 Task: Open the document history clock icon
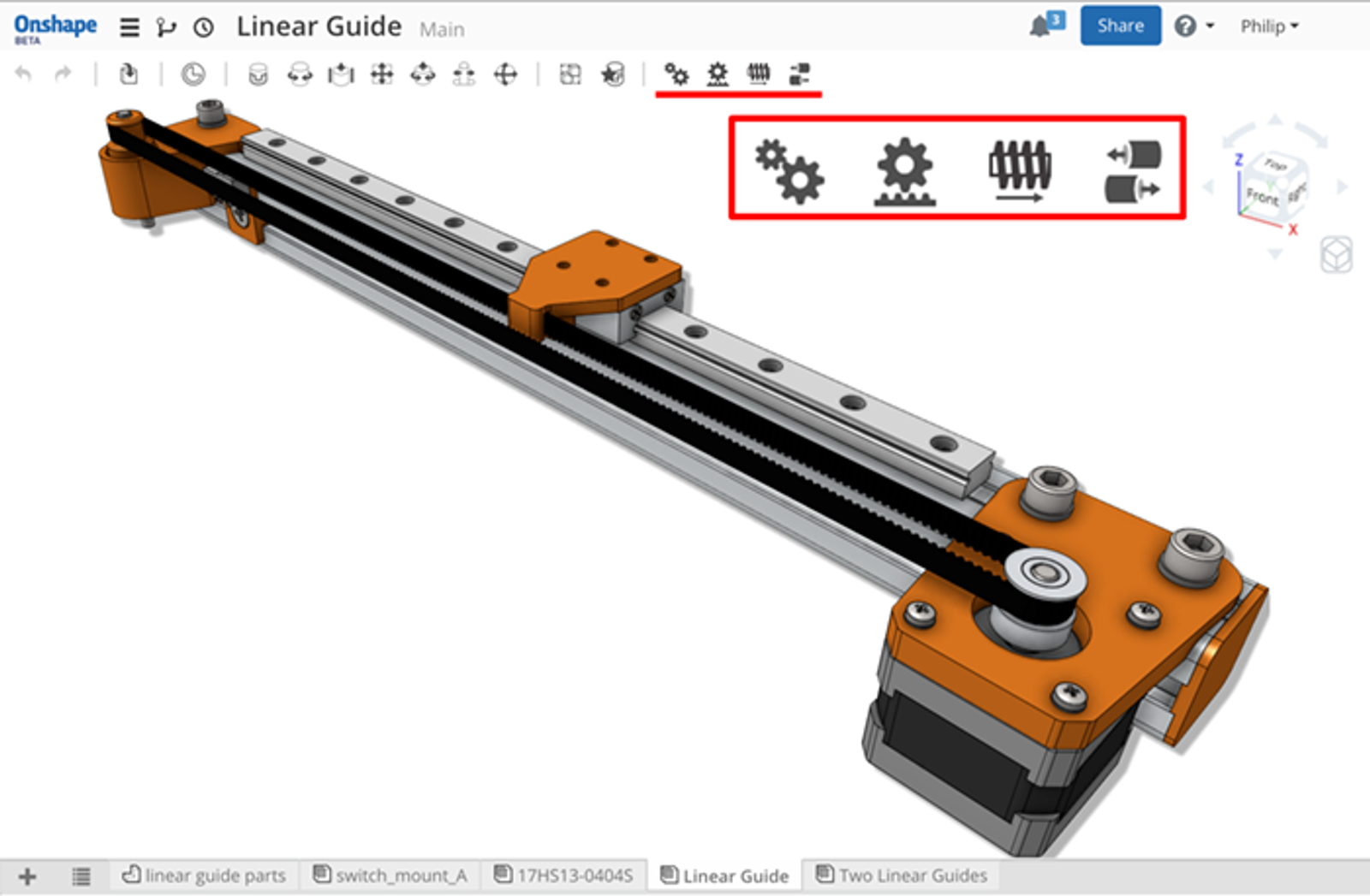coord(203,27)
